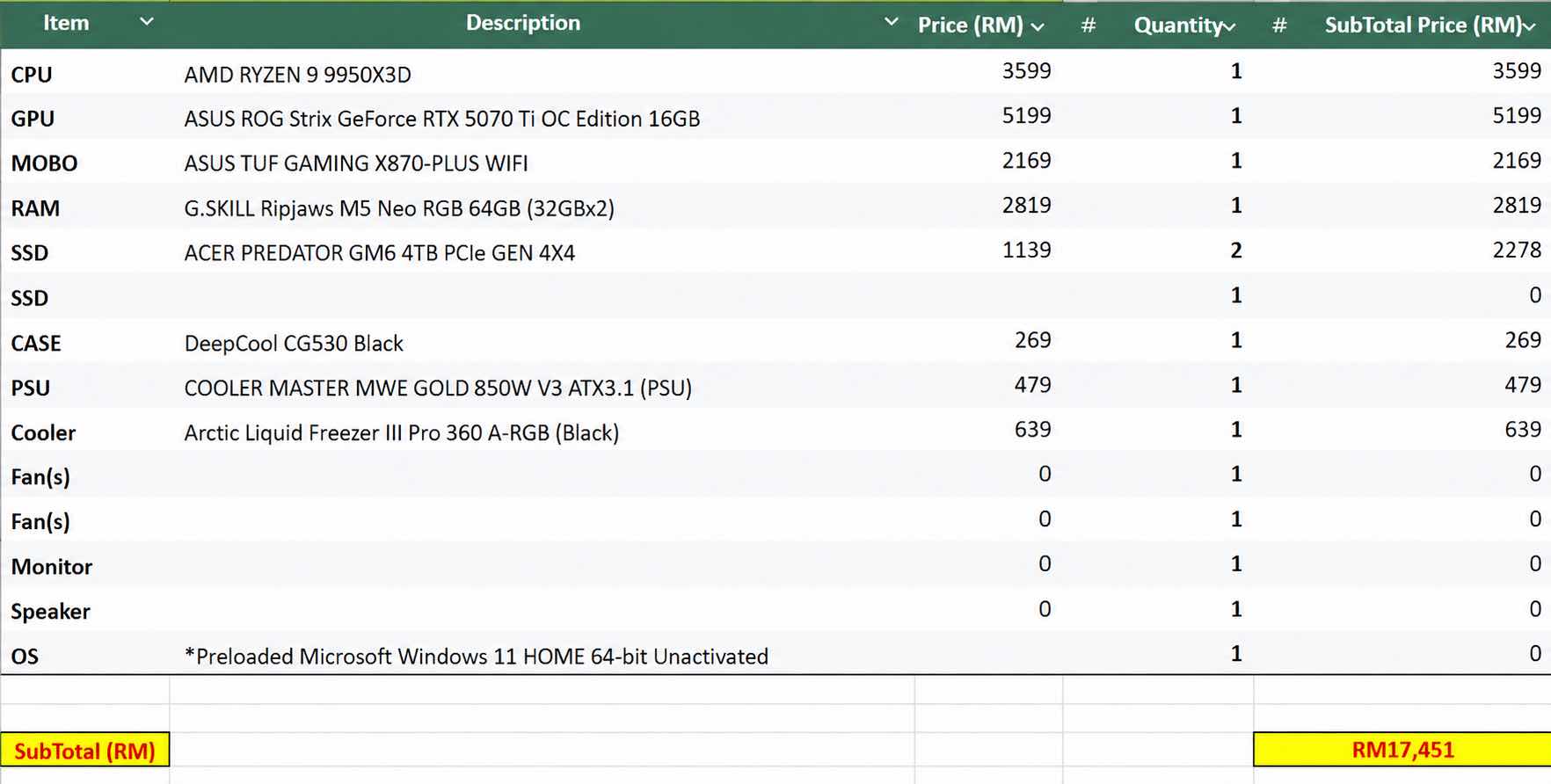Click the CPU subtotal cell "3599"

(1517, 71)
